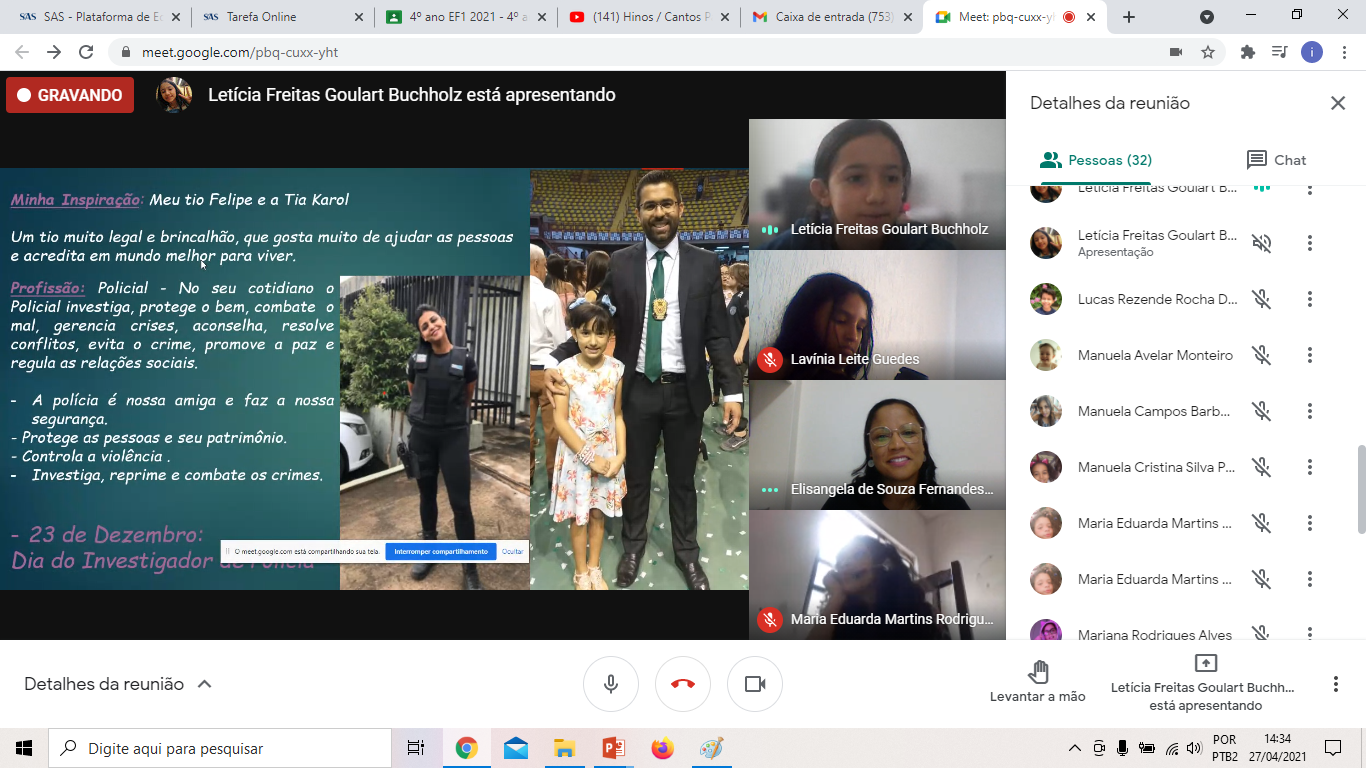Viewport: 1366px width, 768px height.
Task: Select Letícia Freitas Goulart Buchholz video tile
Action: click(x=877, y=184)
